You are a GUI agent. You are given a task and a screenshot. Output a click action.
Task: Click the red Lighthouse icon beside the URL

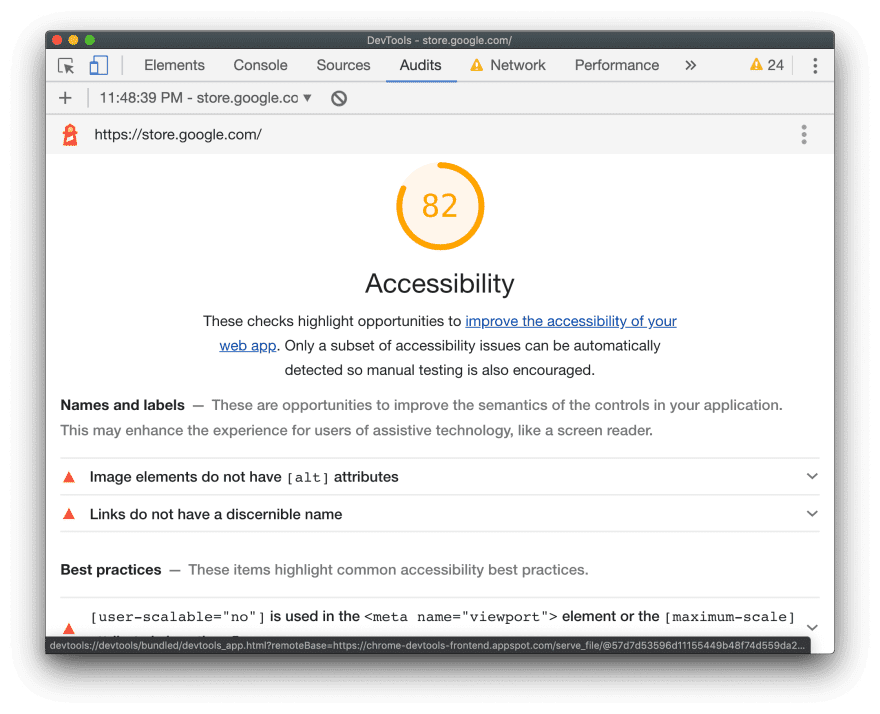coord(68,133)
